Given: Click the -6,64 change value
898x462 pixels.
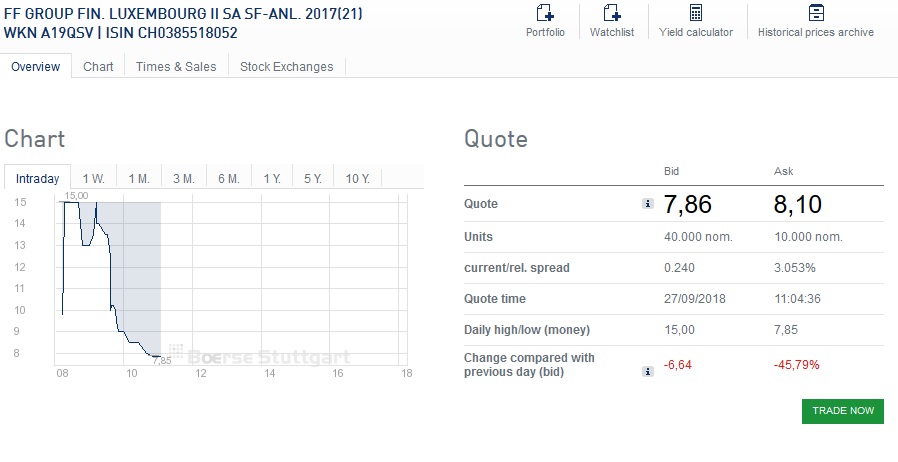Looking at the screenshot, I should 678,365.
